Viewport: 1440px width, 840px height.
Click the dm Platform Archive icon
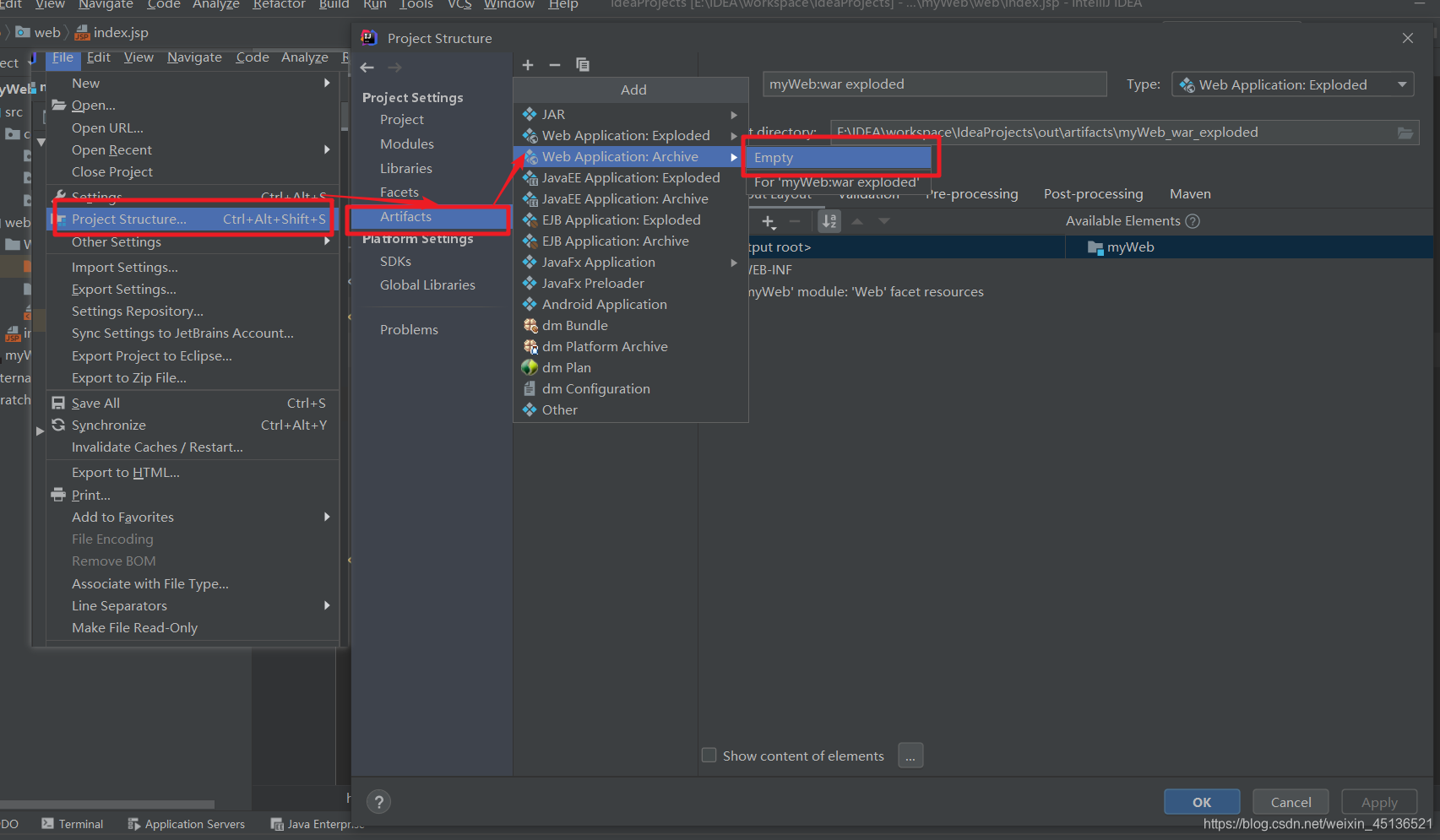[x=530, y=346]
